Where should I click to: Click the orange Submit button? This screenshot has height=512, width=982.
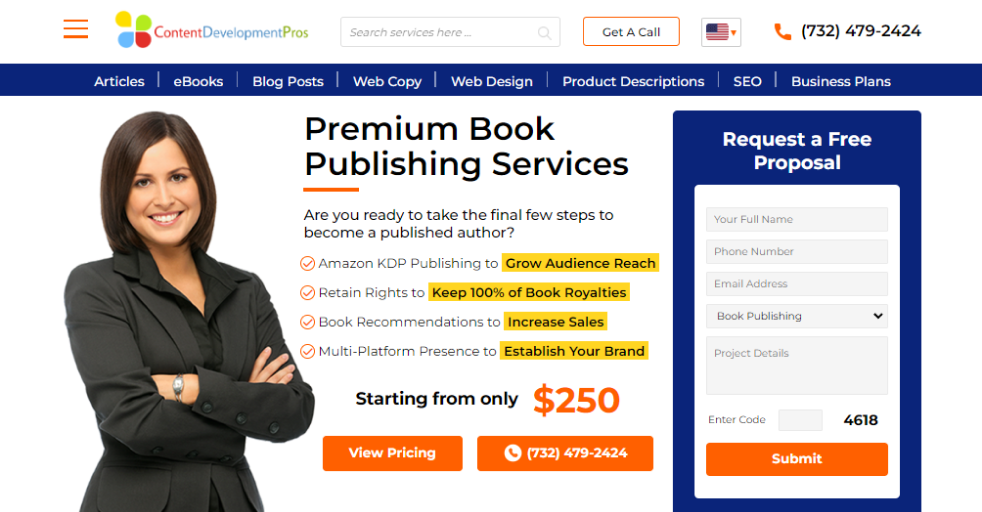(x=797, y=459)
